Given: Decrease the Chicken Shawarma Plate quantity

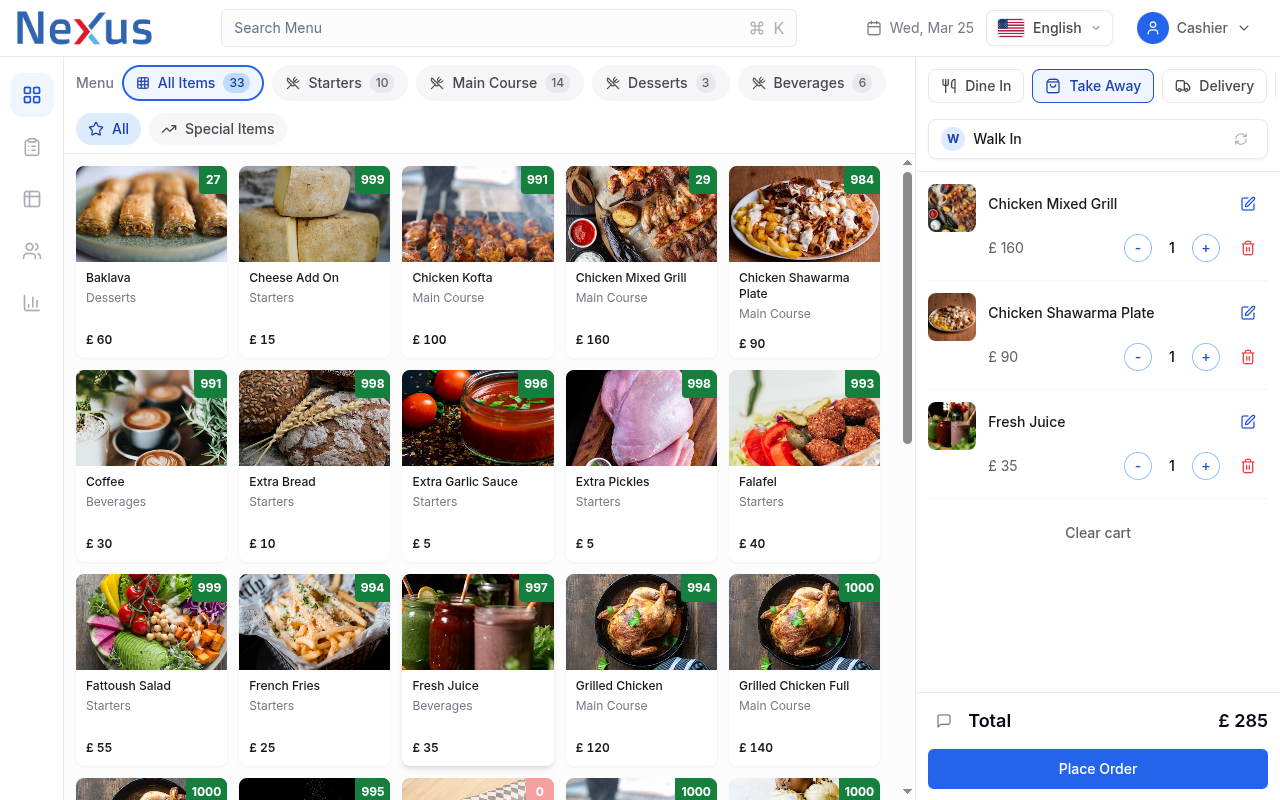Looking at the screenshot, I should pos(1138,357).
